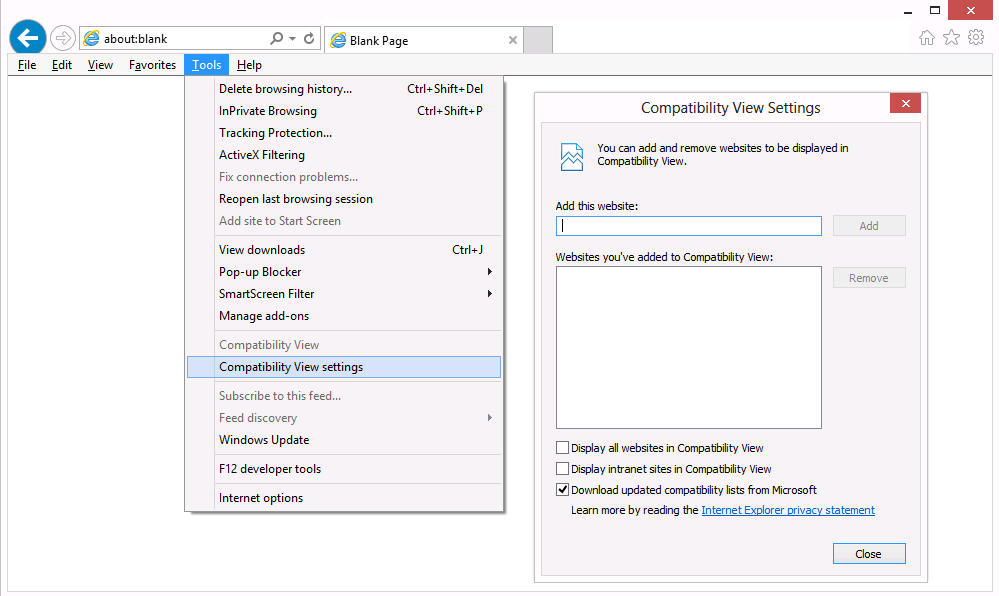Click Close in the Compatibility View Settings dialog
This screenshot has width=999, height=596.
click(868, 553)
